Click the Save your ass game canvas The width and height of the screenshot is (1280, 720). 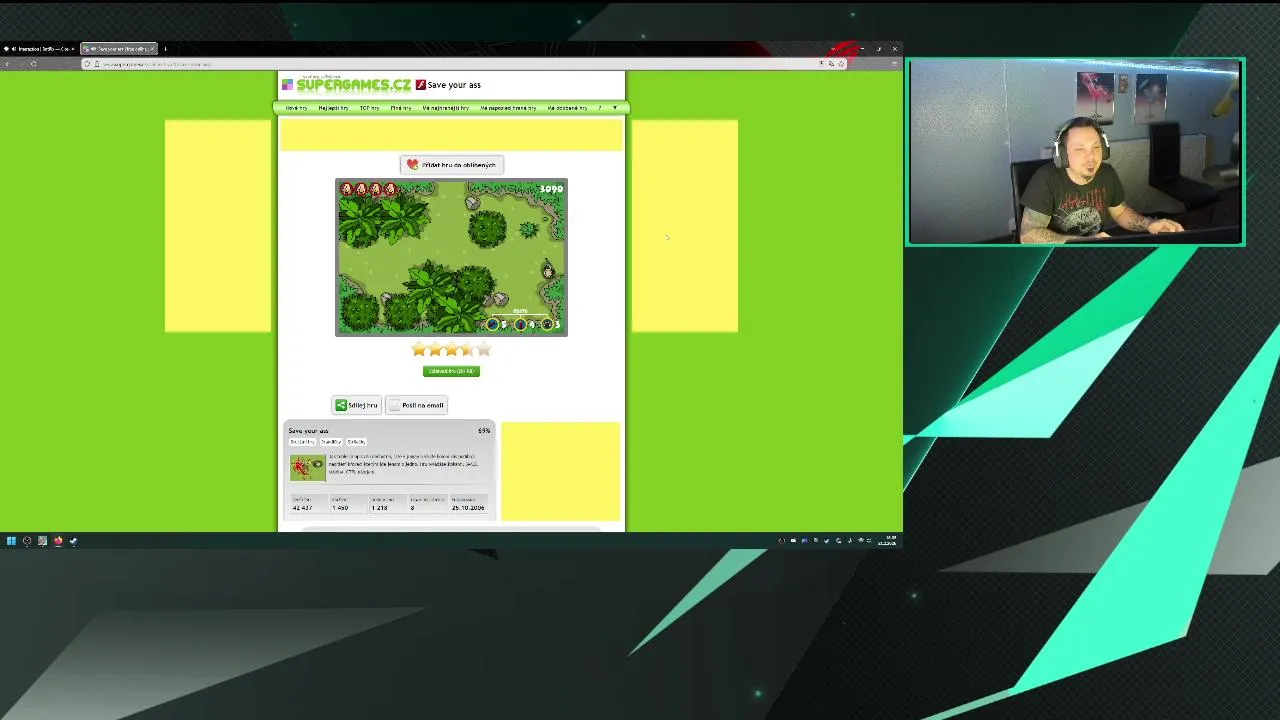coord(451,257)
